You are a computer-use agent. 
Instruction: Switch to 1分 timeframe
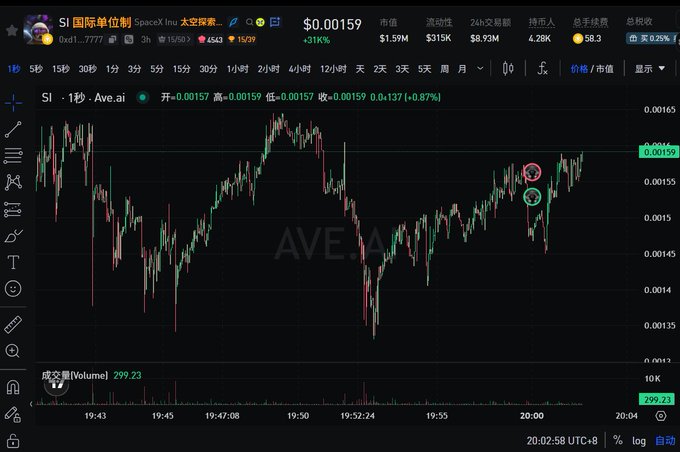(x=112, y=69)
